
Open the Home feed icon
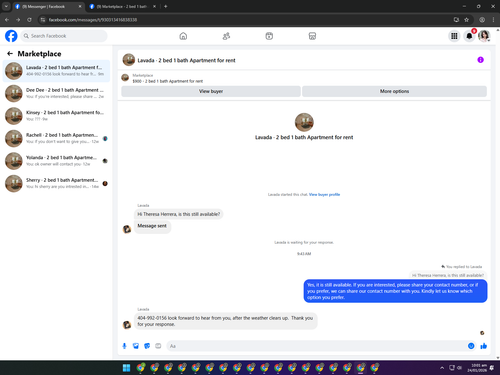point(183,36)
